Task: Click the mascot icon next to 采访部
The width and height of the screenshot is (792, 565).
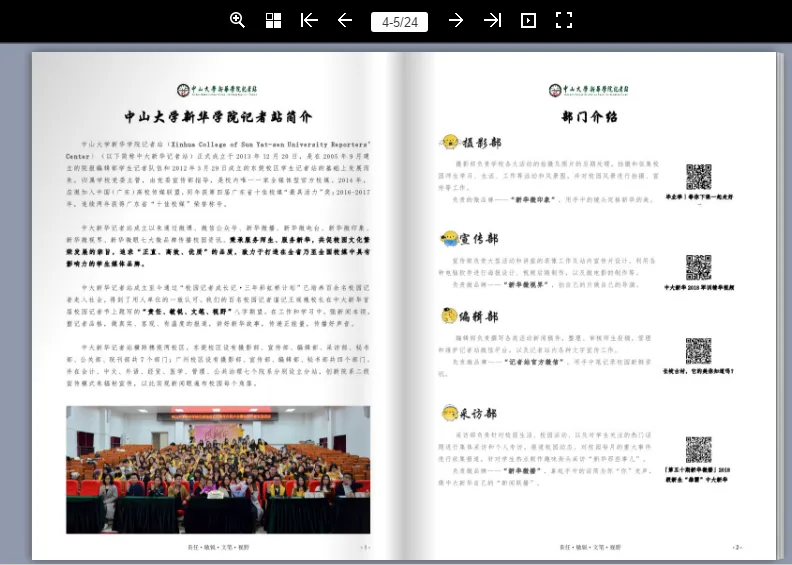Action: point(449,413)
